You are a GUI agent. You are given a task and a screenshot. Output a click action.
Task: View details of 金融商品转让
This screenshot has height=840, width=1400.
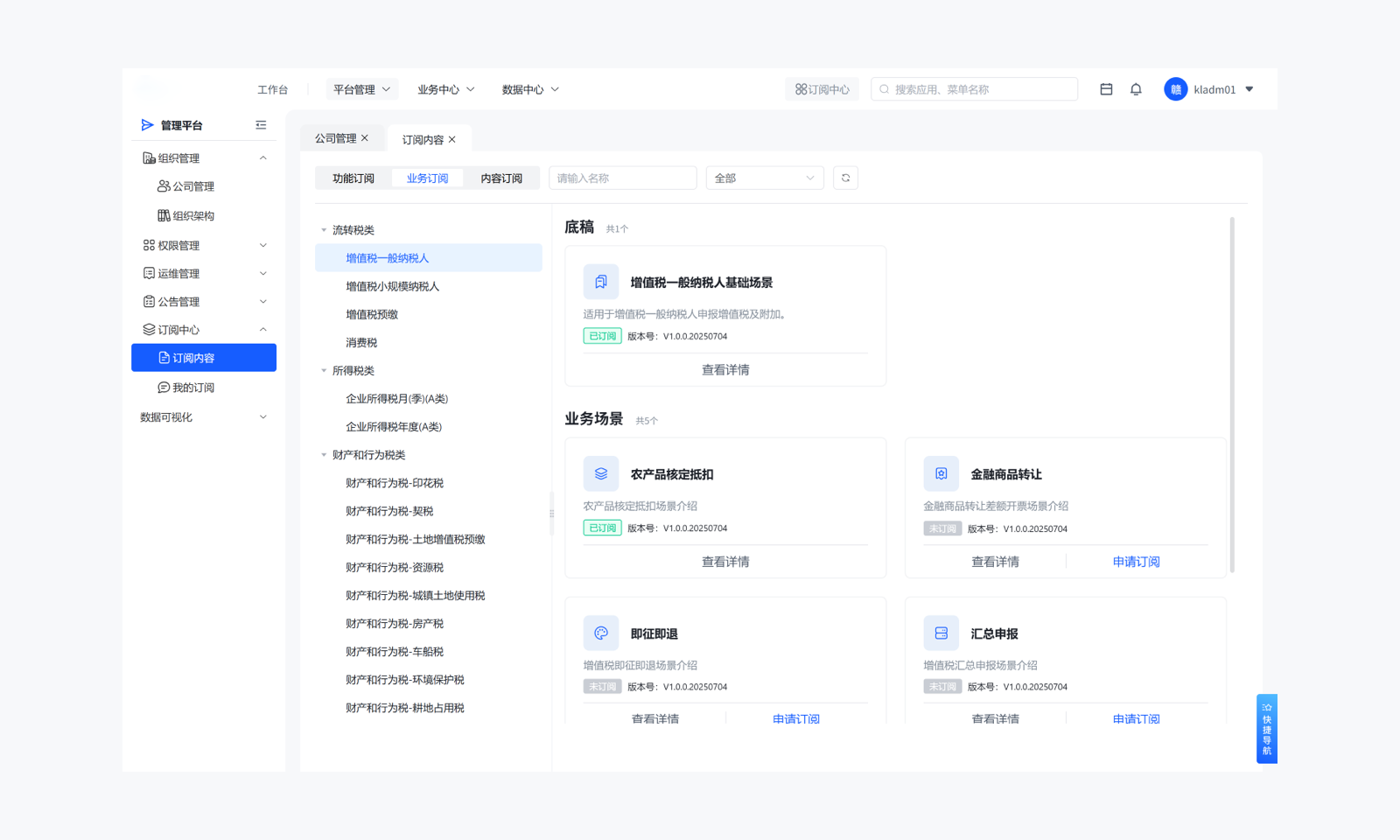pyautogui.click(x=995, y=562)
